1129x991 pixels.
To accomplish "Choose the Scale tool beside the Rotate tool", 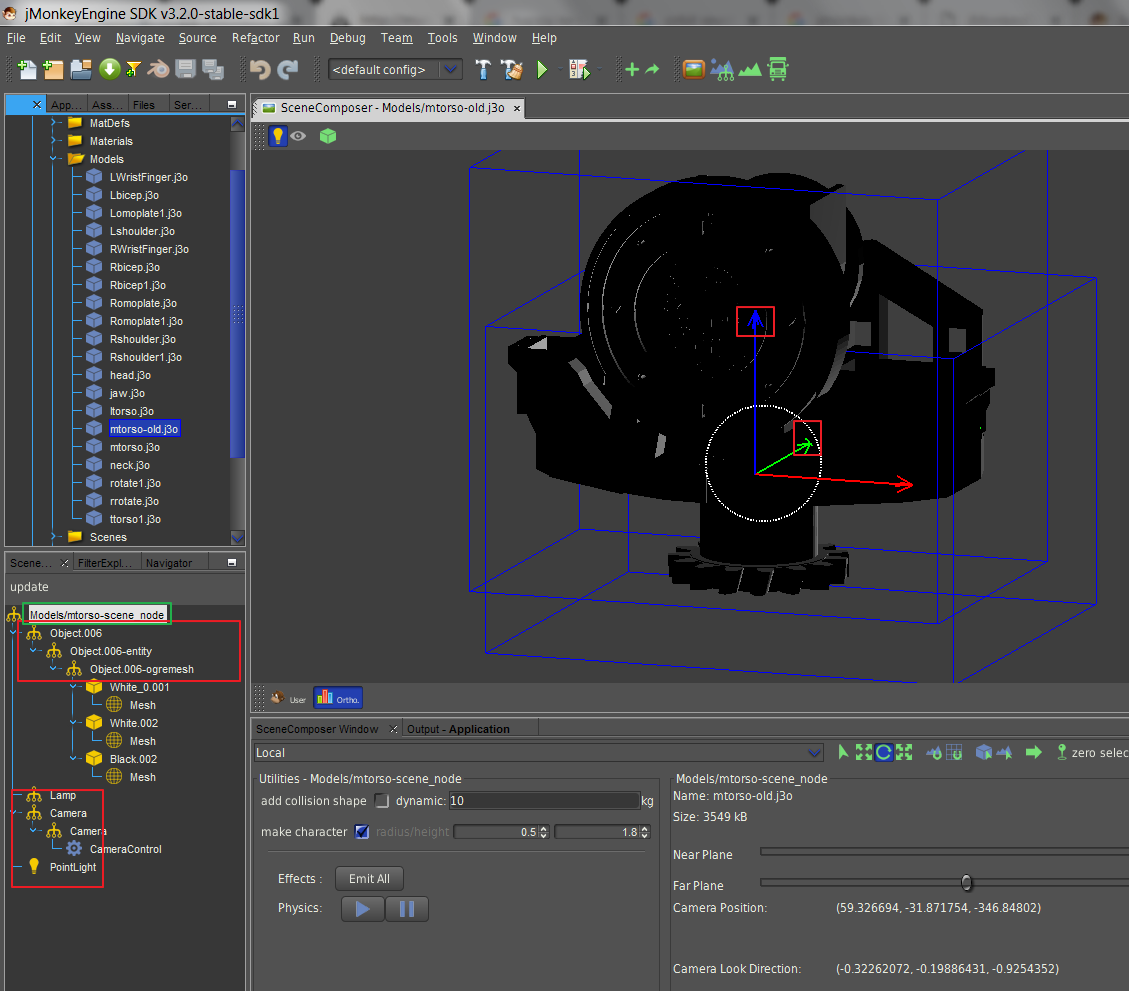I will click(x=904, y=752).
